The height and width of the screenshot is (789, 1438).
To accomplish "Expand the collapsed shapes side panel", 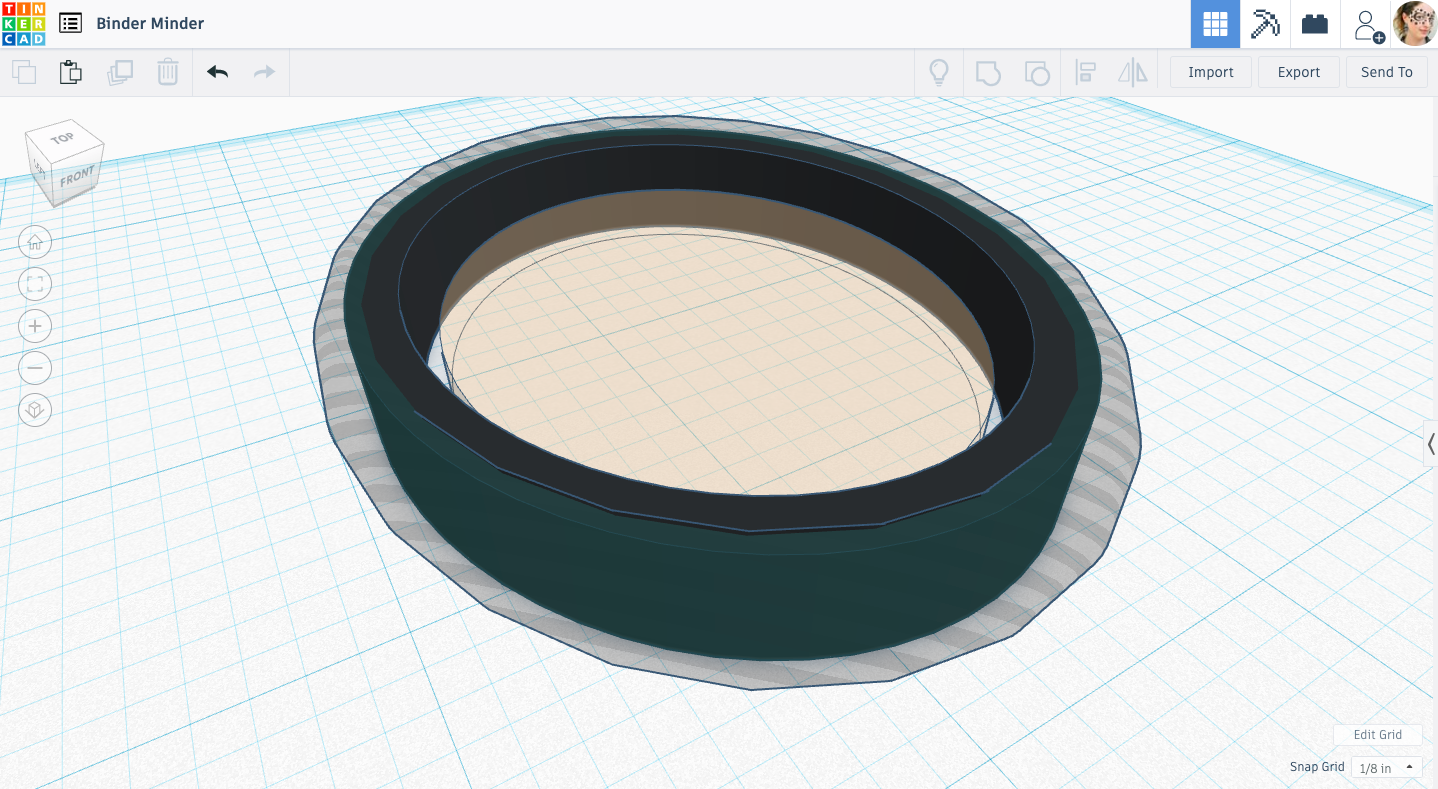I will click(x=1431, y=444).
